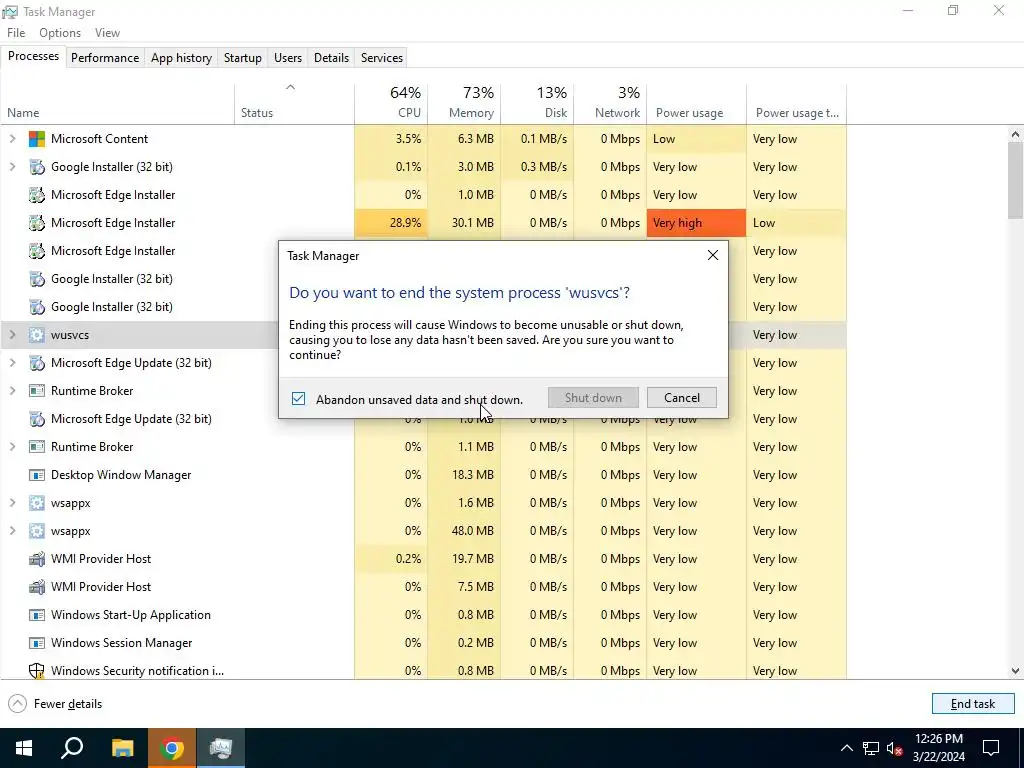Click the process list scrollbar thumb
This screenshot has height=768, width=1024.
1015,180
